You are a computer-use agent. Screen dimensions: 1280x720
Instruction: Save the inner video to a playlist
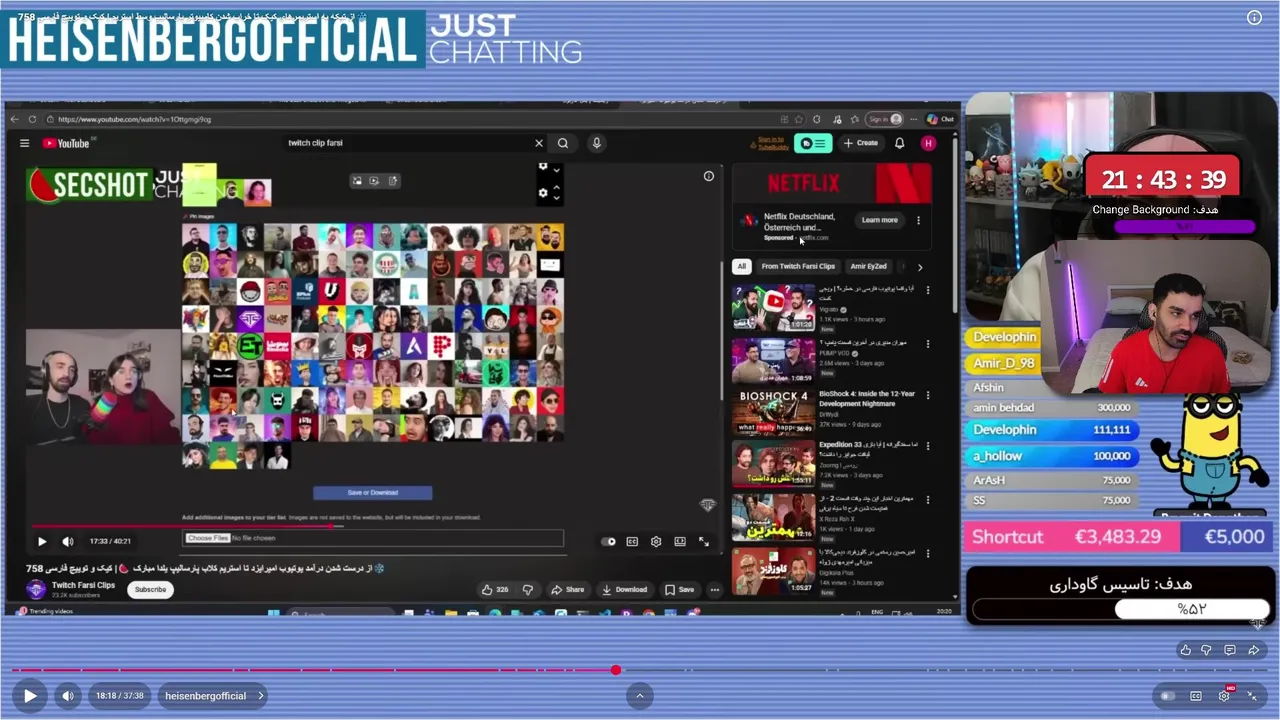click(x=679, y=589)
